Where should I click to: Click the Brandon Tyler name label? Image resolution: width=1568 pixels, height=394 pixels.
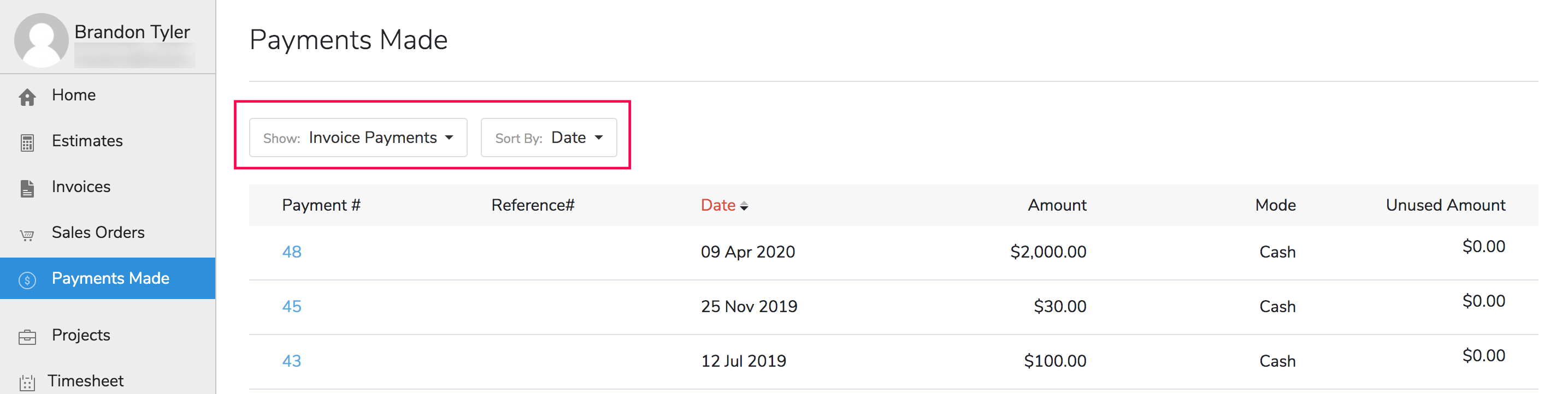pos(132,32)
